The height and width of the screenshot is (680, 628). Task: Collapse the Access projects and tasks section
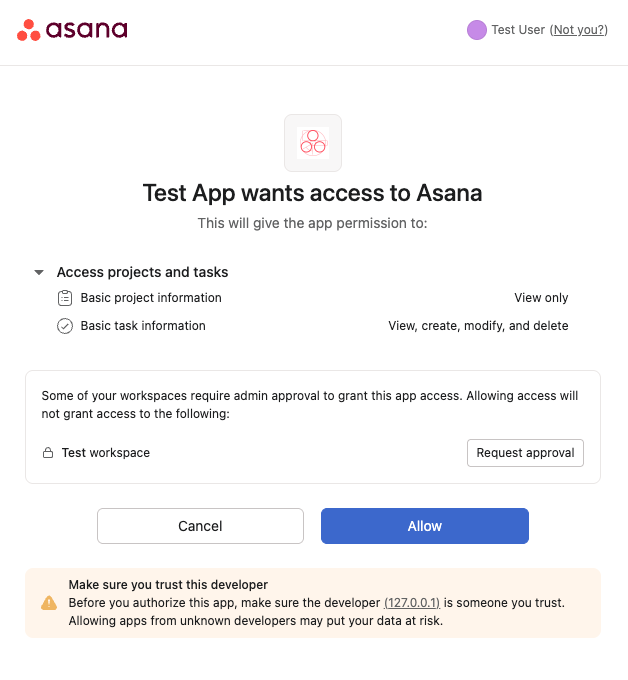pyautogui.click(x=39, y=272)
